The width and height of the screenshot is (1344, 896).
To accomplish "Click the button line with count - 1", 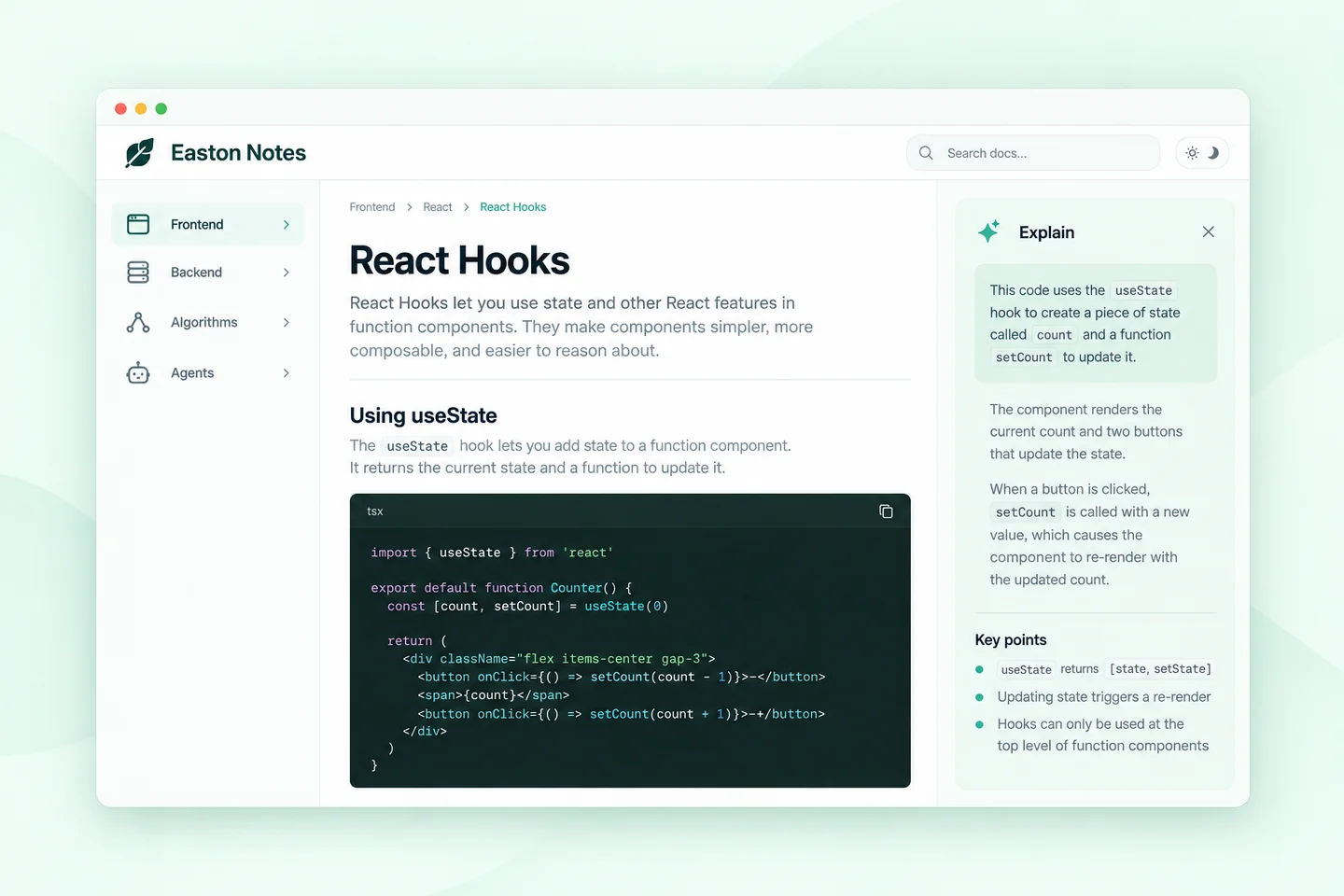I will coord(622,677).
